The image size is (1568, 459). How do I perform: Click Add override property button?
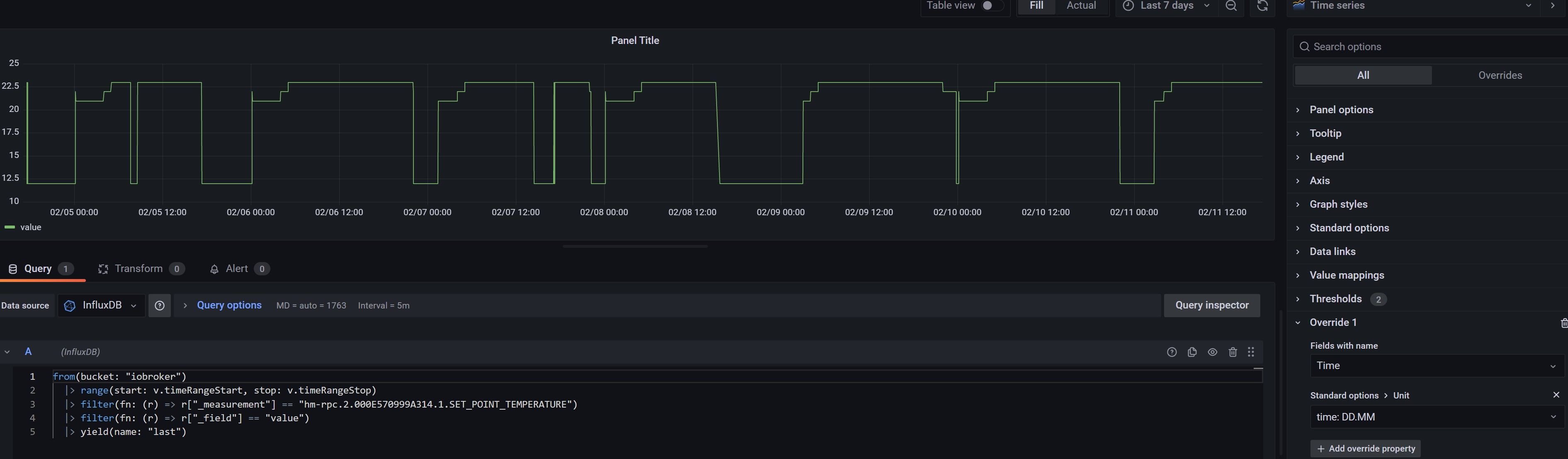1365,449
